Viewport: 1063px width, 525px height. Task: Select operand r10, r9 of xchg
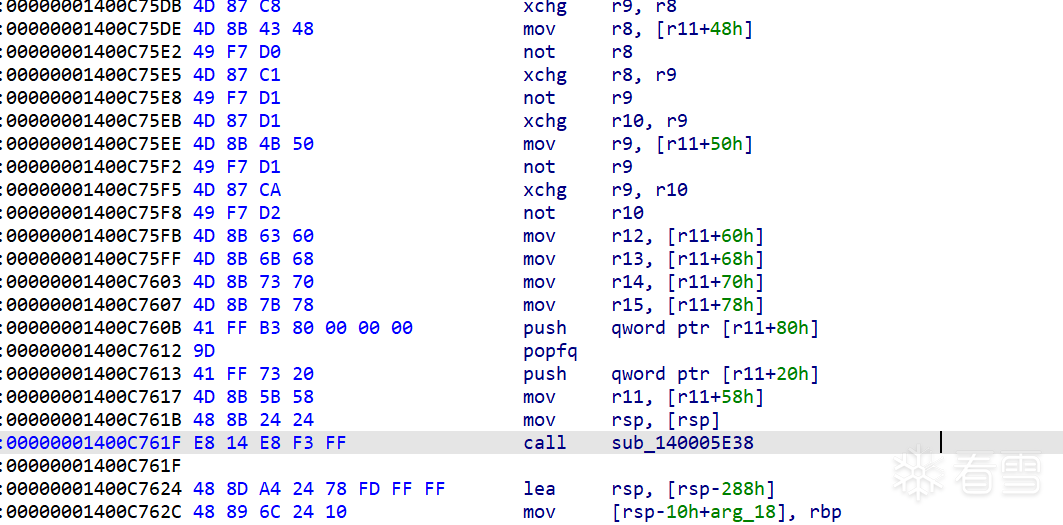649,121
